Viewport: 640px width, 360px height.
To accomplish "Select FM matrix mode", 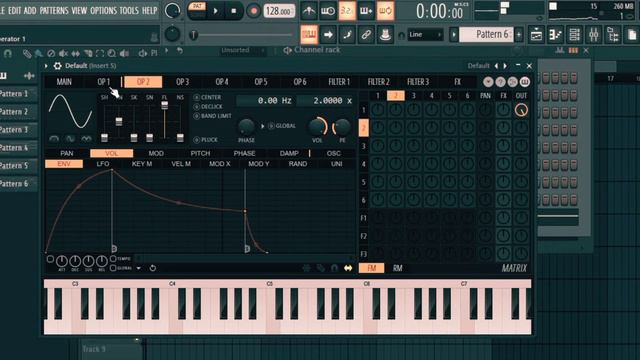I will point(371,268).
